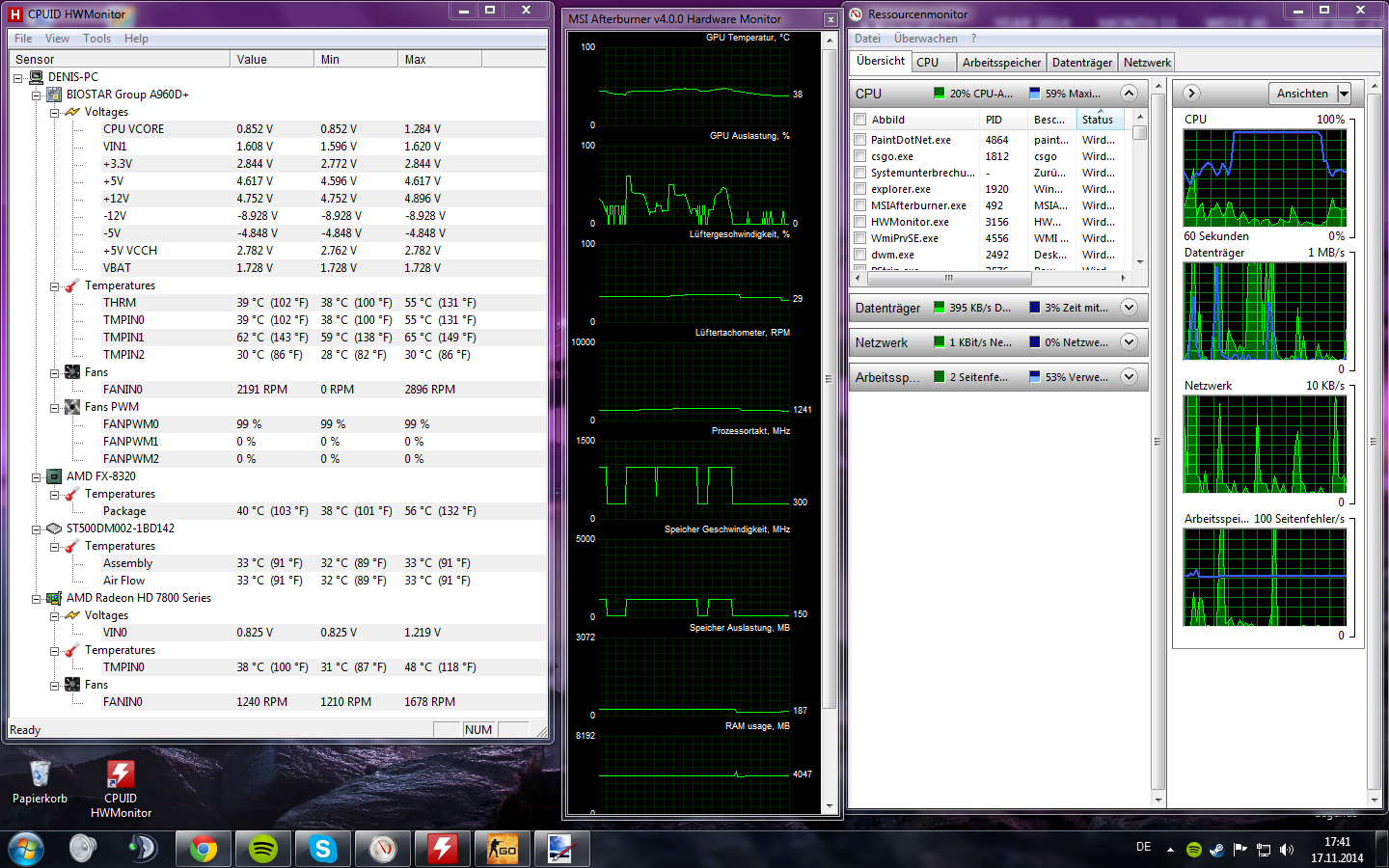Collapse the CPU section in Ressourcenmonitor
Screen dimensions: 1389x868
click(1129, 94)
